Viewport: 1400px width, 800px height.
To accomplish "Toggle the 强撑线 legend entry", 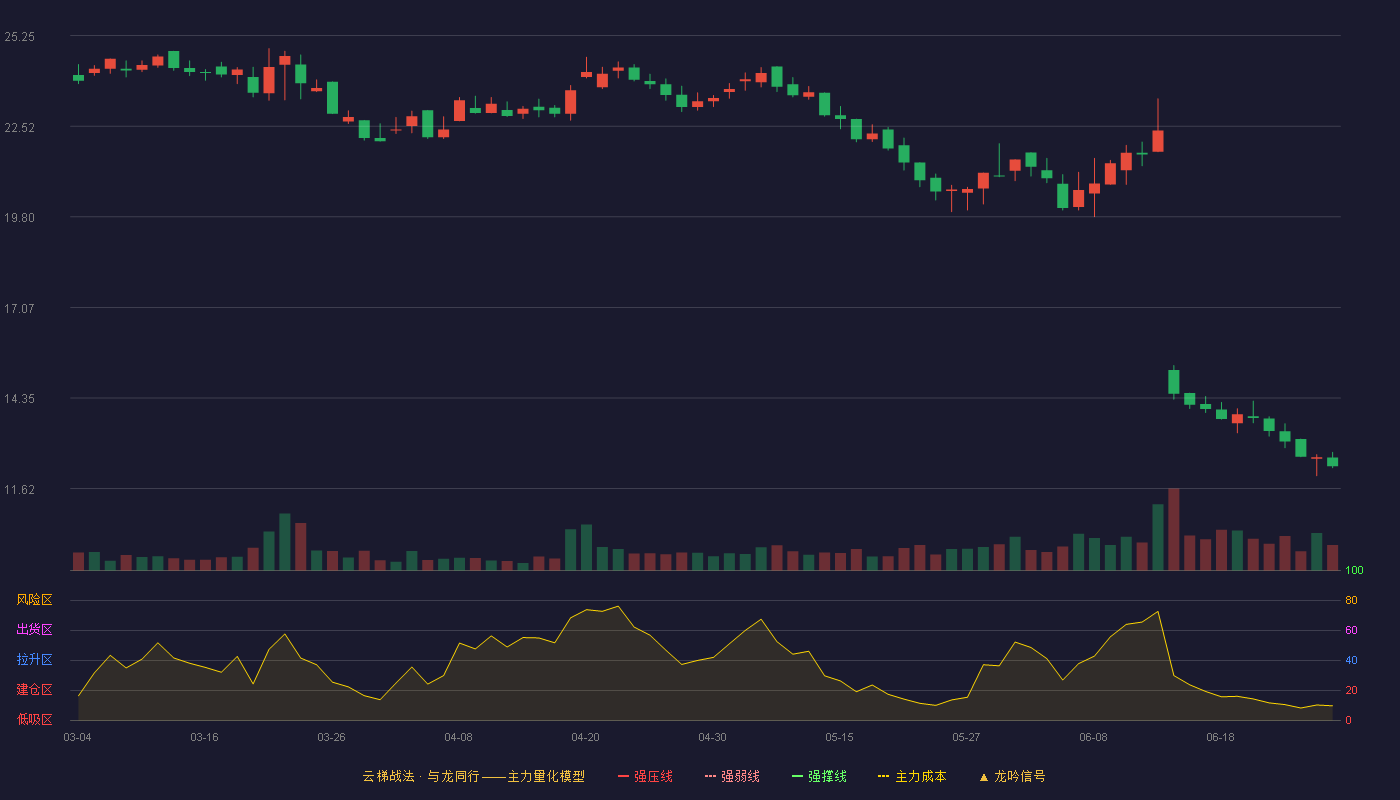I will (819, 776).
